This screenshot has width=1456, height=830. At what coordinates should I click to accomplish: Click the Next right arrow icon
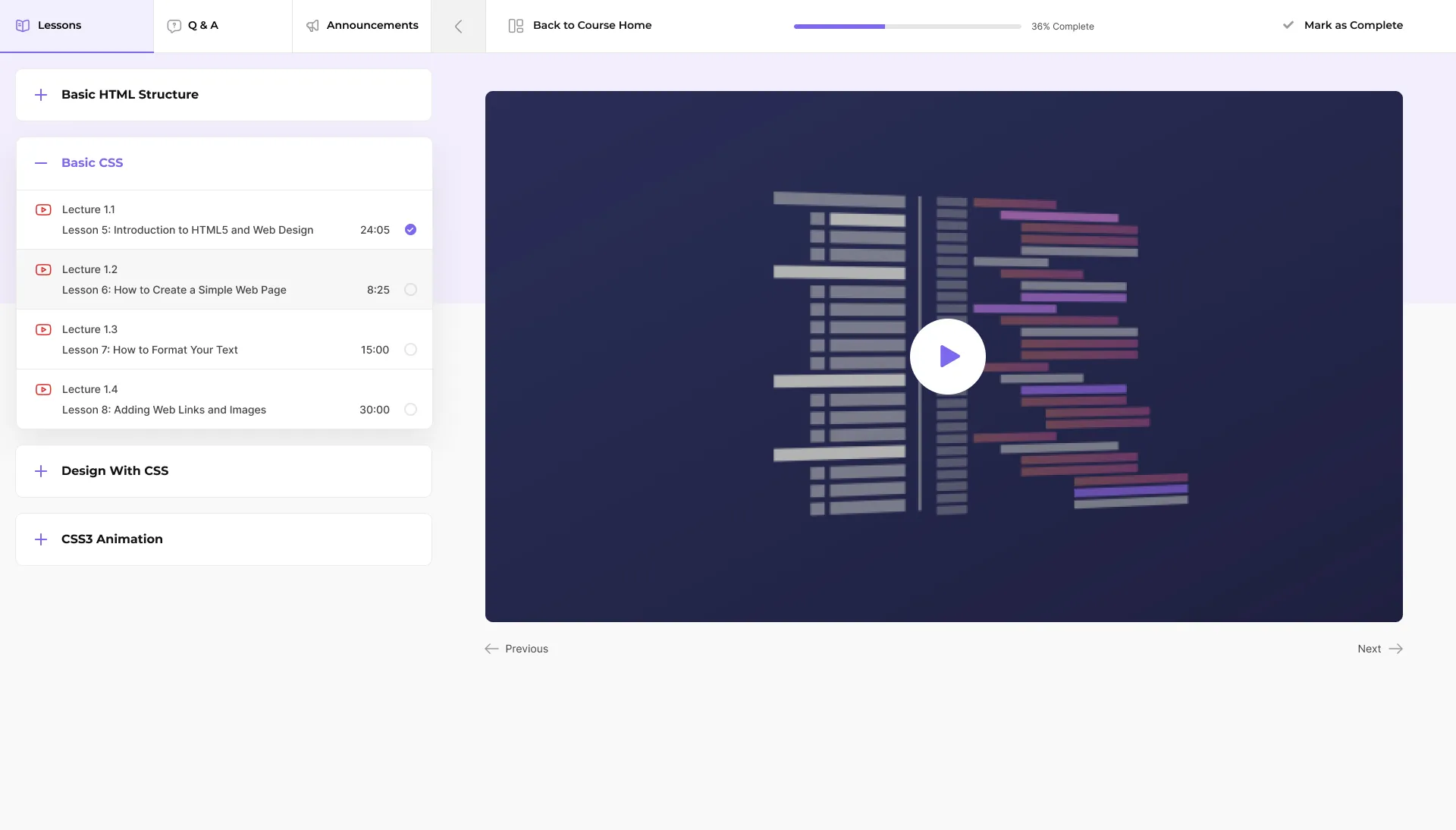[1395, 649]
